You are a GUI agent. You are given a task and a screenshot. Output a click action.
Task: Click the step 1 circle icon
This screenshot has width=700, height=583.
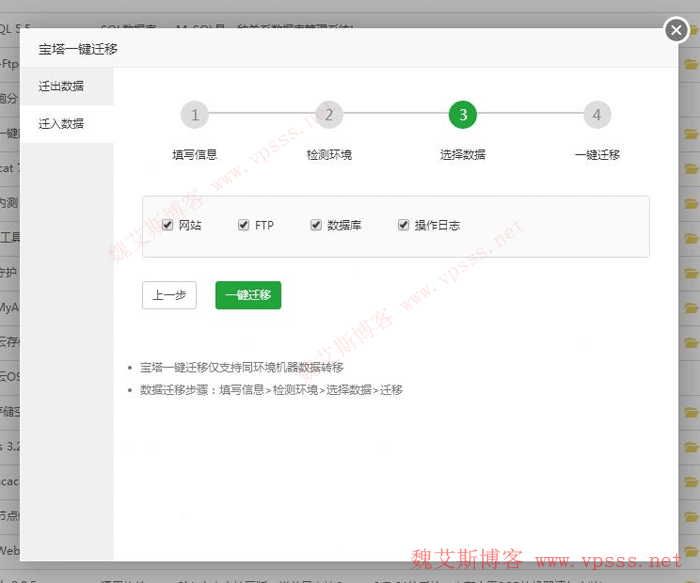coord(195,115)
